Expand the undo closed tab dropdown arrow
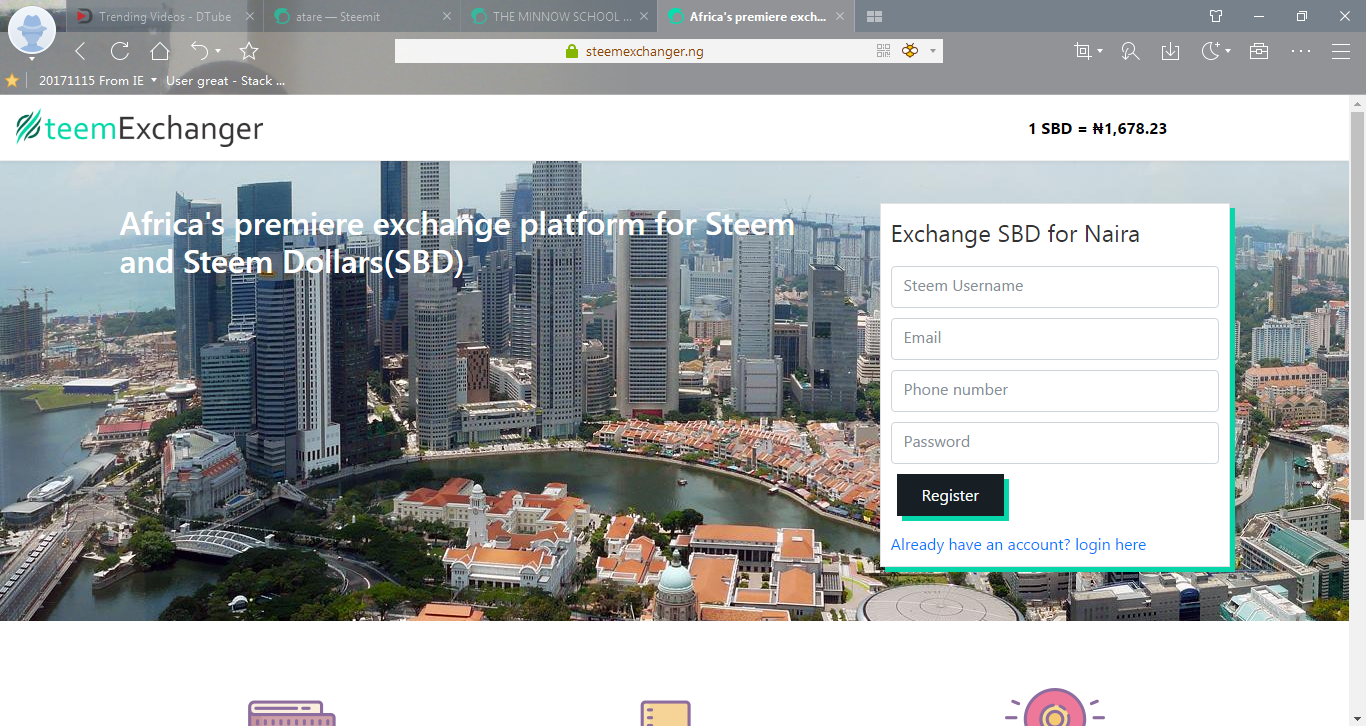This screenshot has height=726, width=1366. 218,52
